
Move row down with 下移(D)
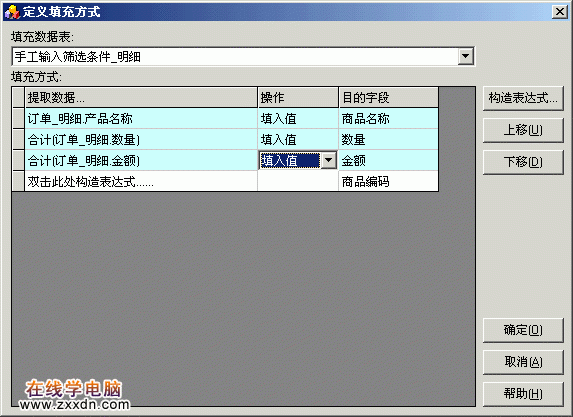point(523,162)
